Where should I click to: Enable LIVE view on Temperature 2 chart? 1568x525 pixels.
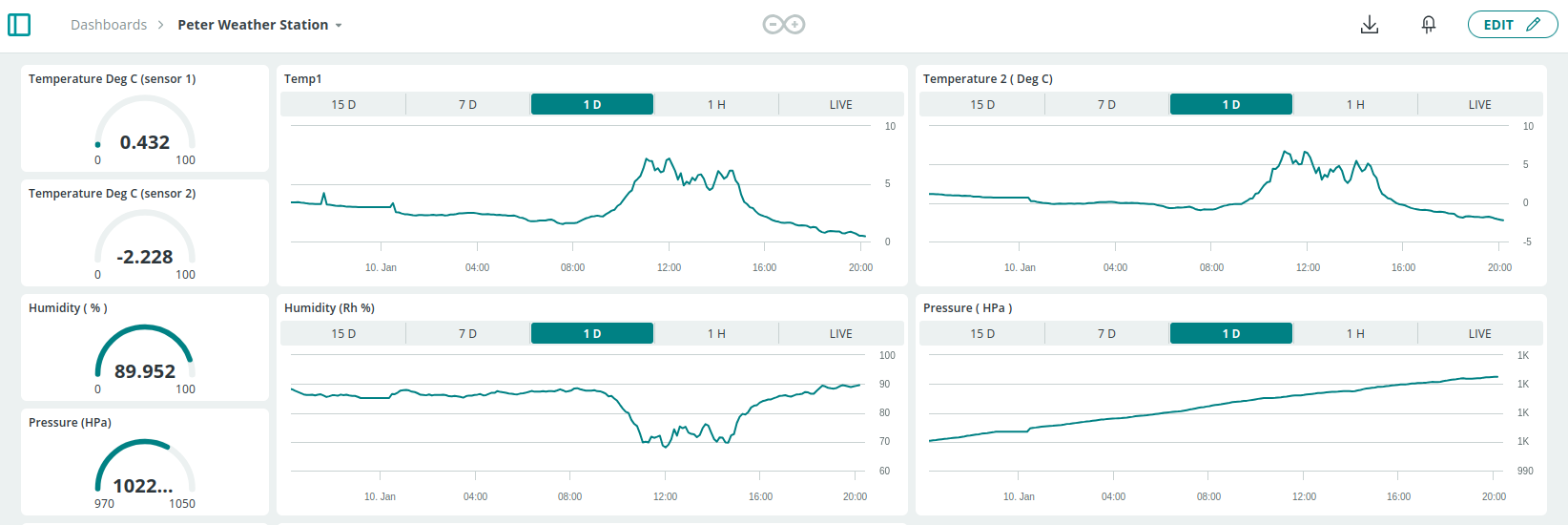[1479, 104]
